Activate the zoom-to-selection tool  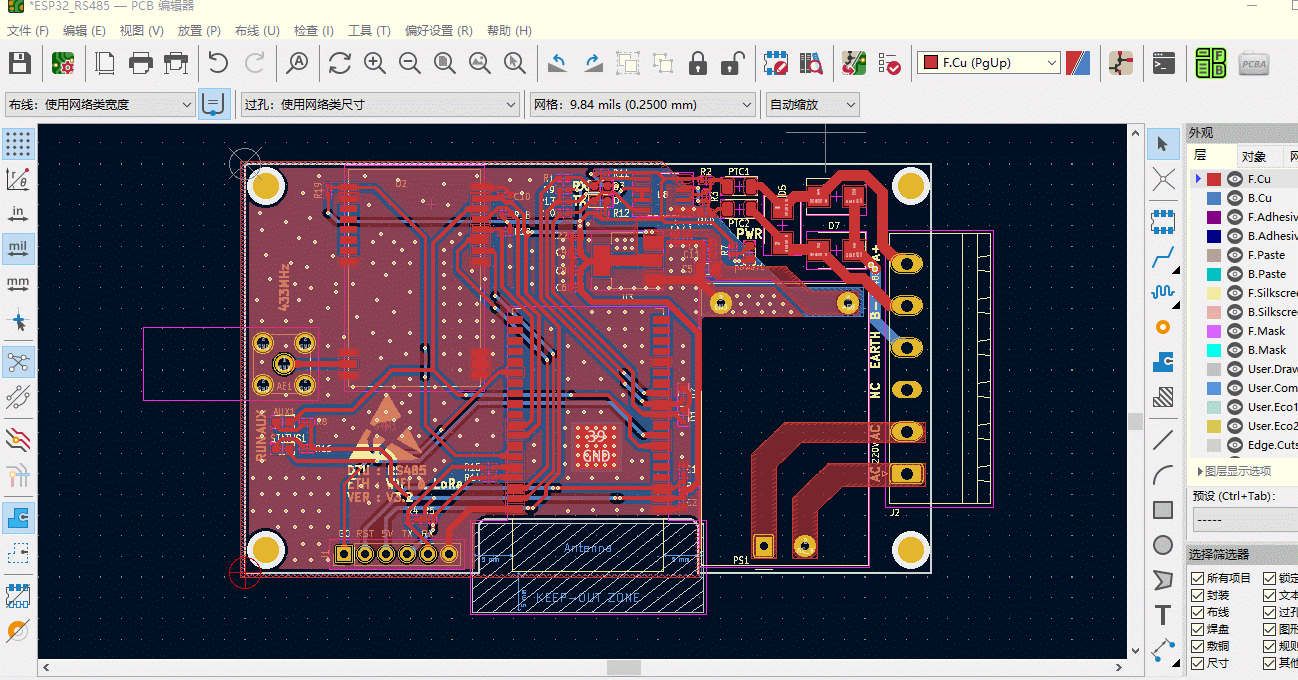pyautogui.click(x=515, y=64)
